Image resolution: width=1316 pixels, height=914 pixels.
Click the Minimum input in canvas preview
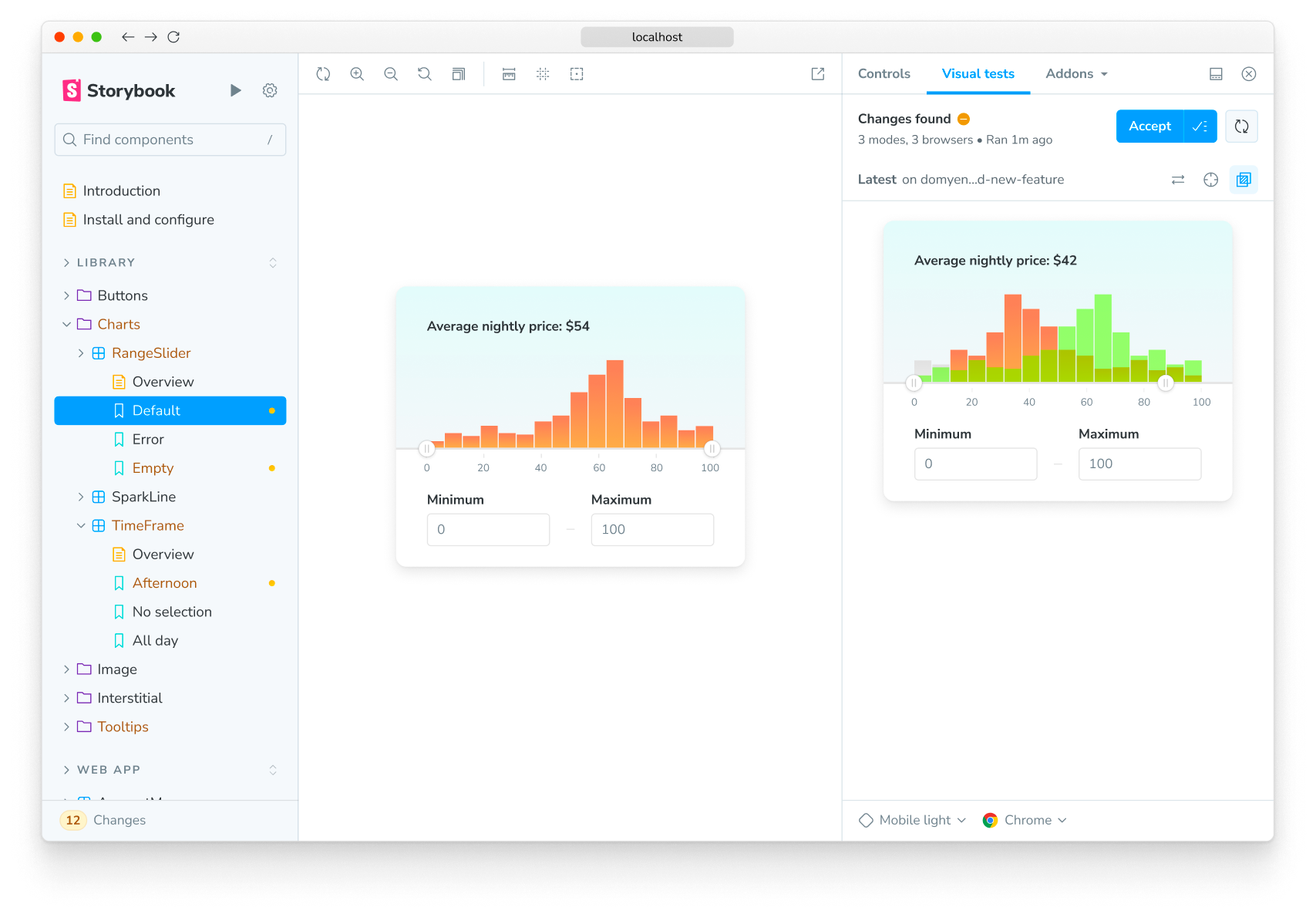coord(488,530)
